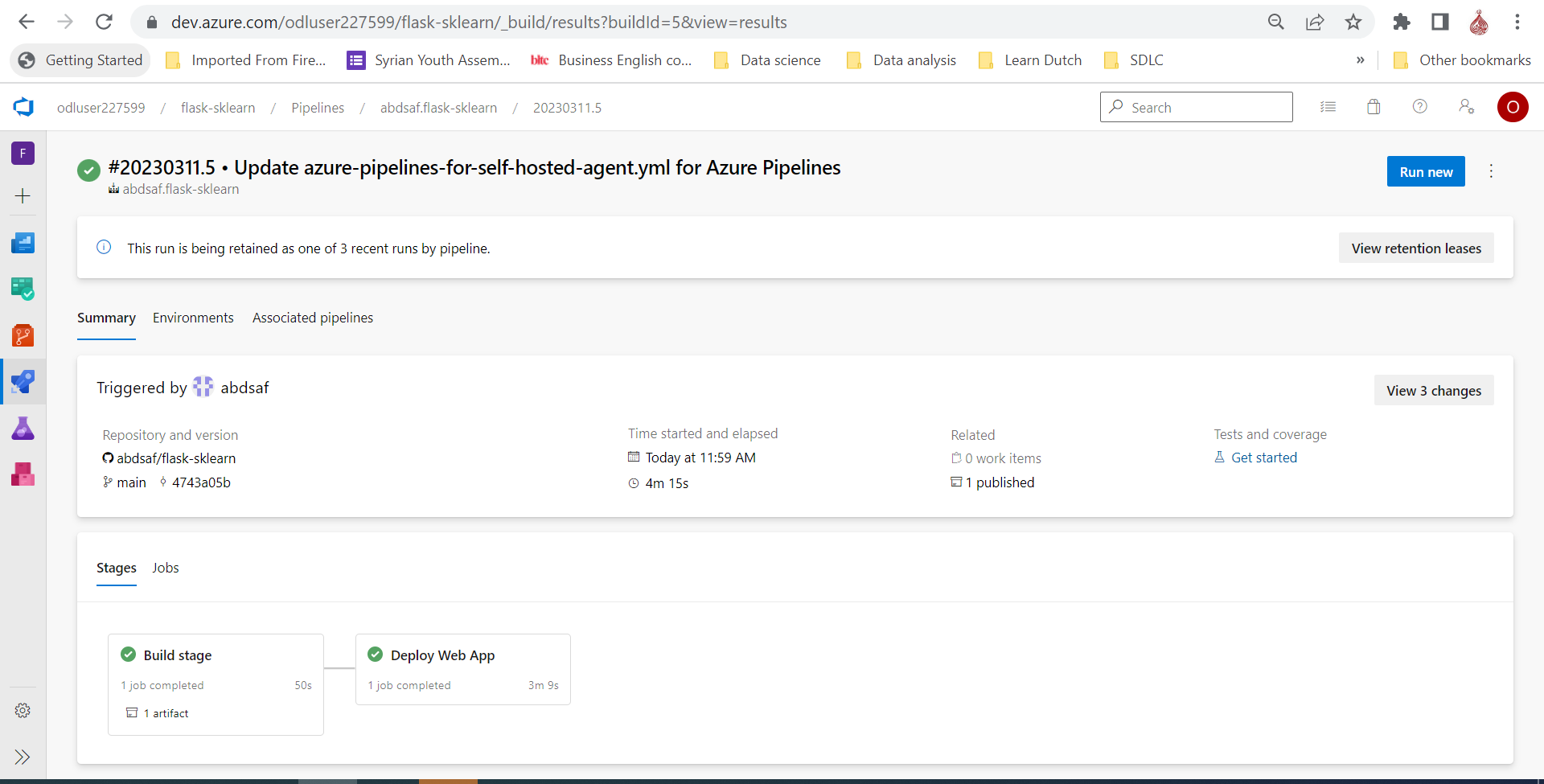Viewport: 1544px width, 784px height.
Task: Open the SDLC bookmark folder
Action: [x=1134, y=60]
